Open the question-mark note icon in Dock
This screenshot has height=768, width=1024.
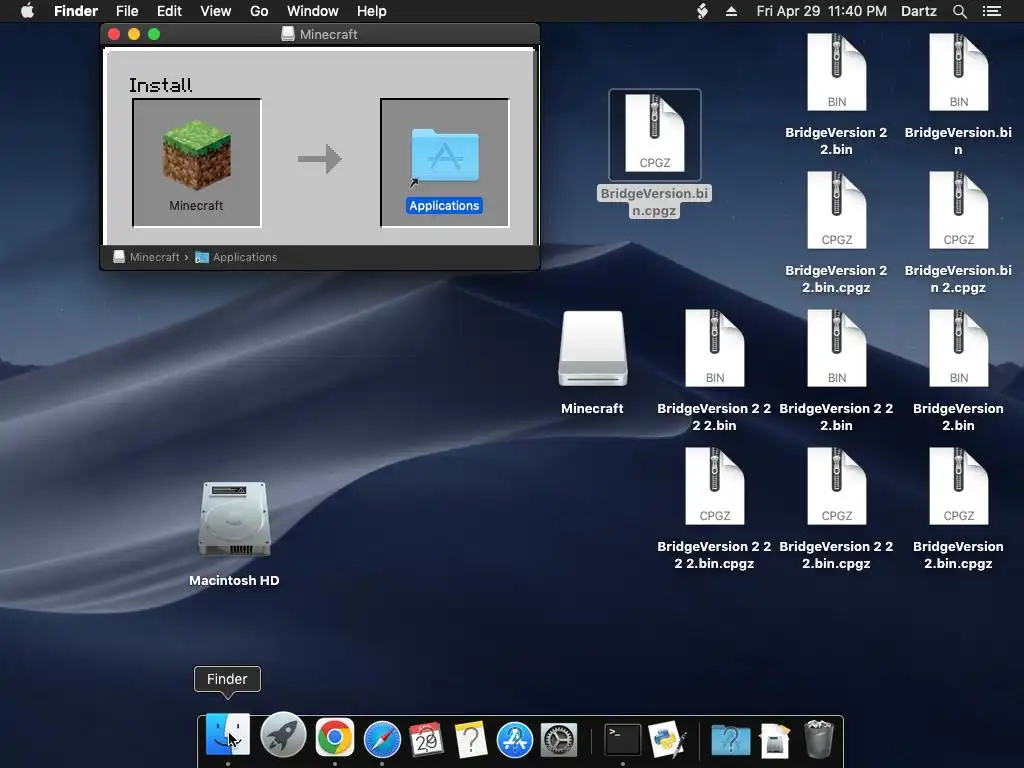(x=470, y=739)
